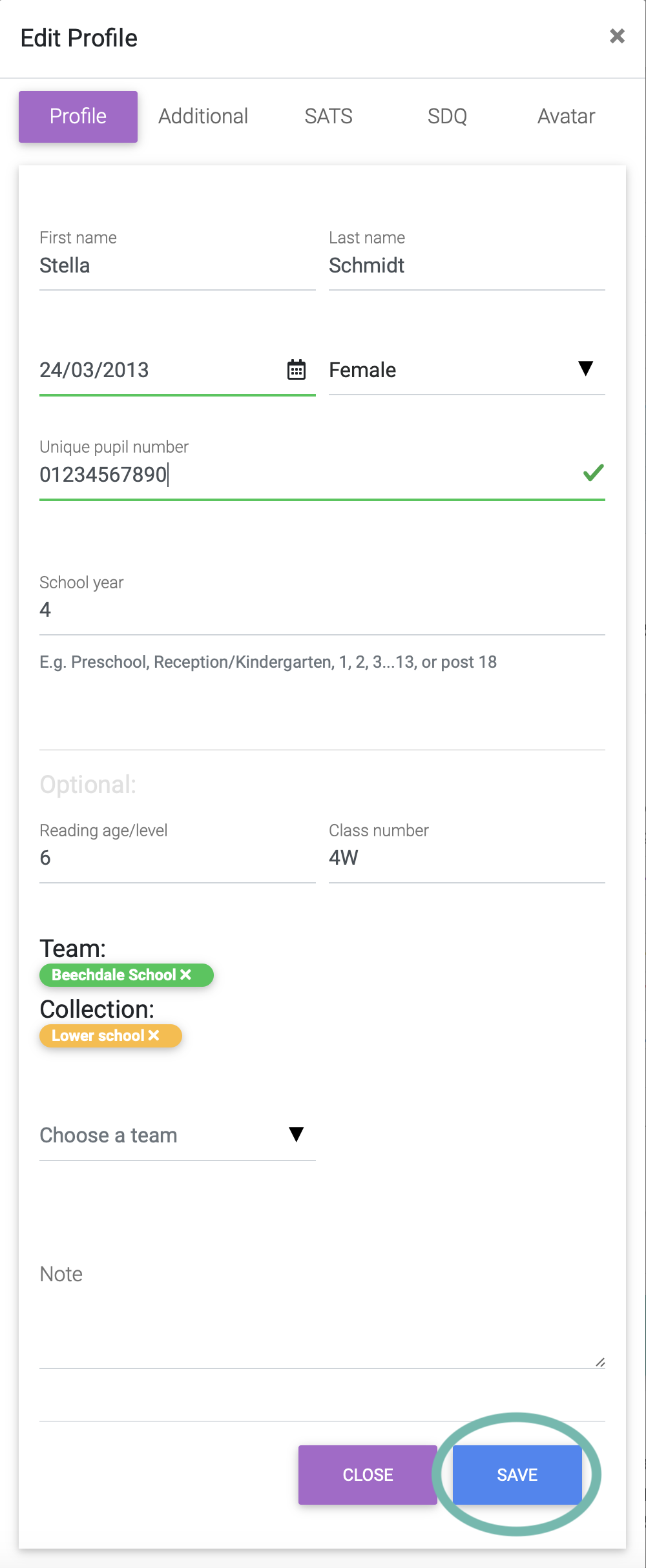Click the School year input field
The height and width of the screenshot is (1568, 646).
[x=322, y=610]
